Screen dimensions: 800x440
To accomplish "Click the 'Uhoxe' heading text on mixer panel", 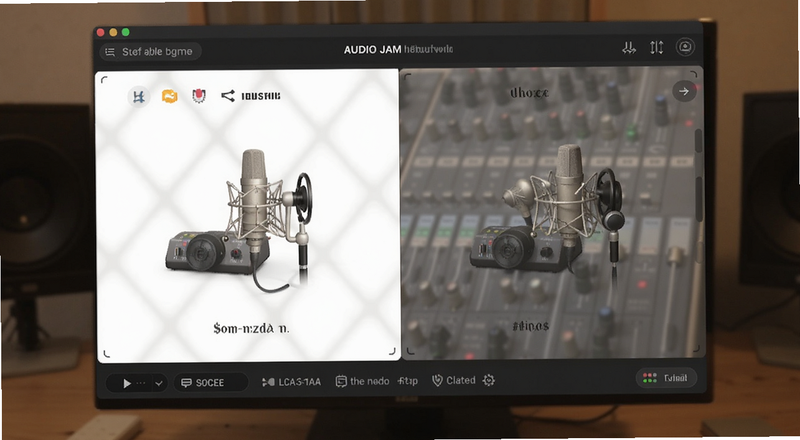I will pos(529,93).
